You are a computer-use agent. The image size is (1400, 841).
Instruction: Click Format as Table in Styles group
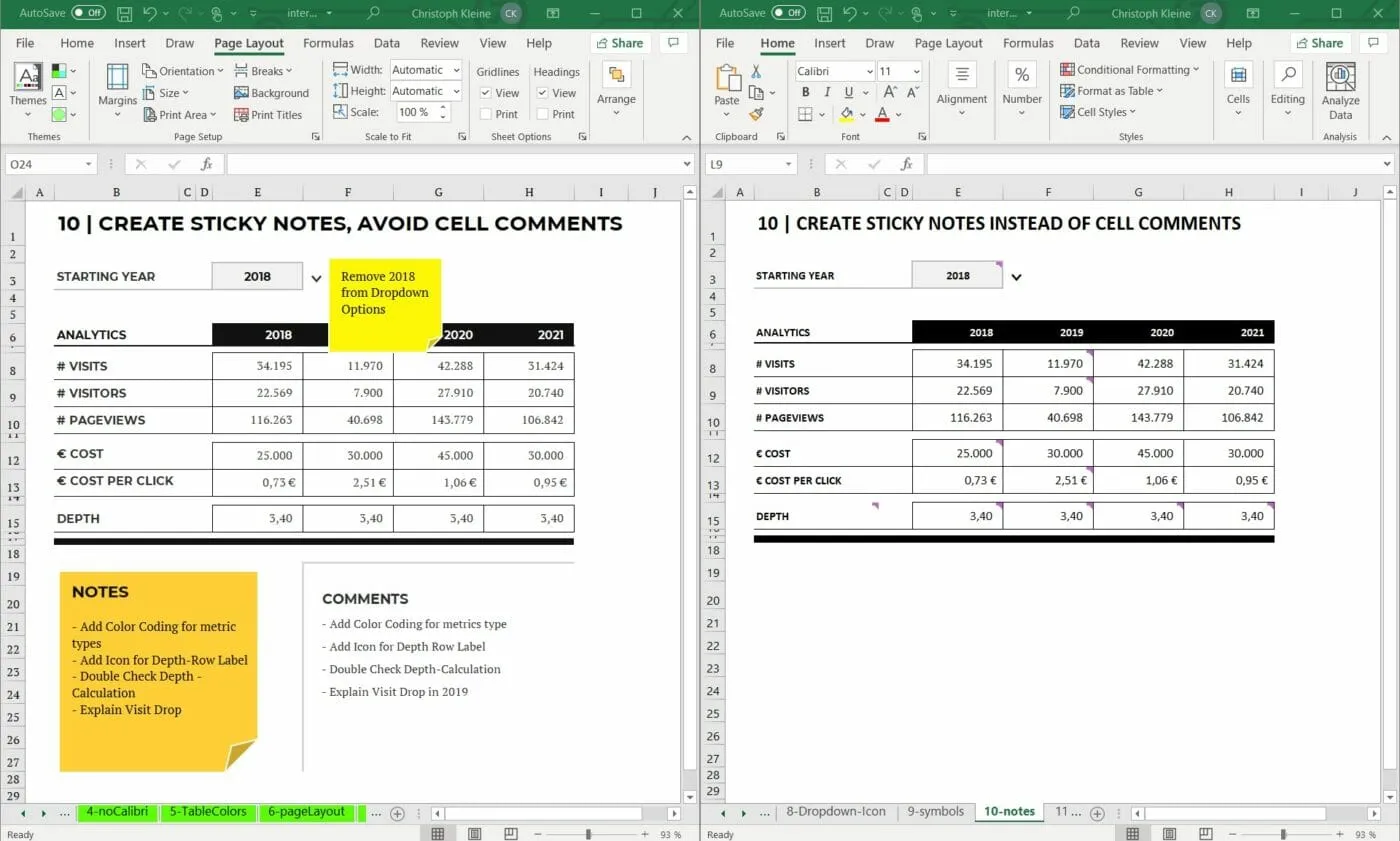pos(1112,90)
